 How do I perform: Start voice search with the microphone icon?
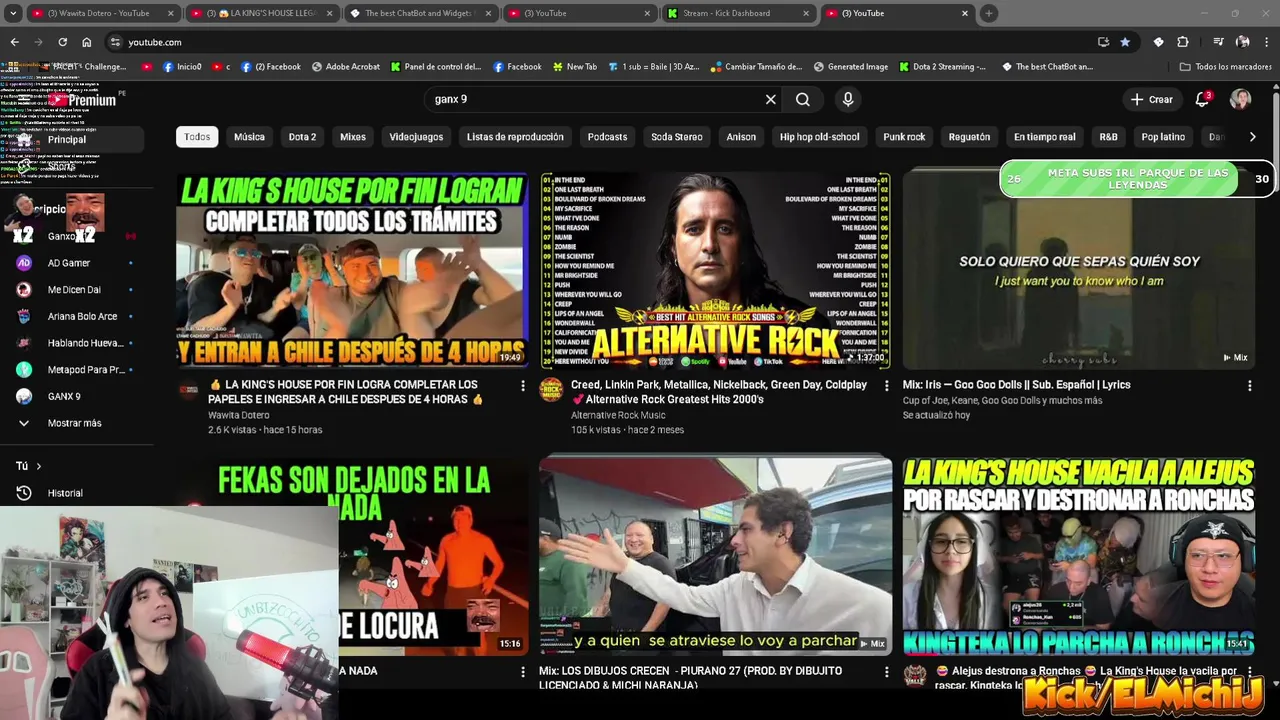tap(848, 99)
